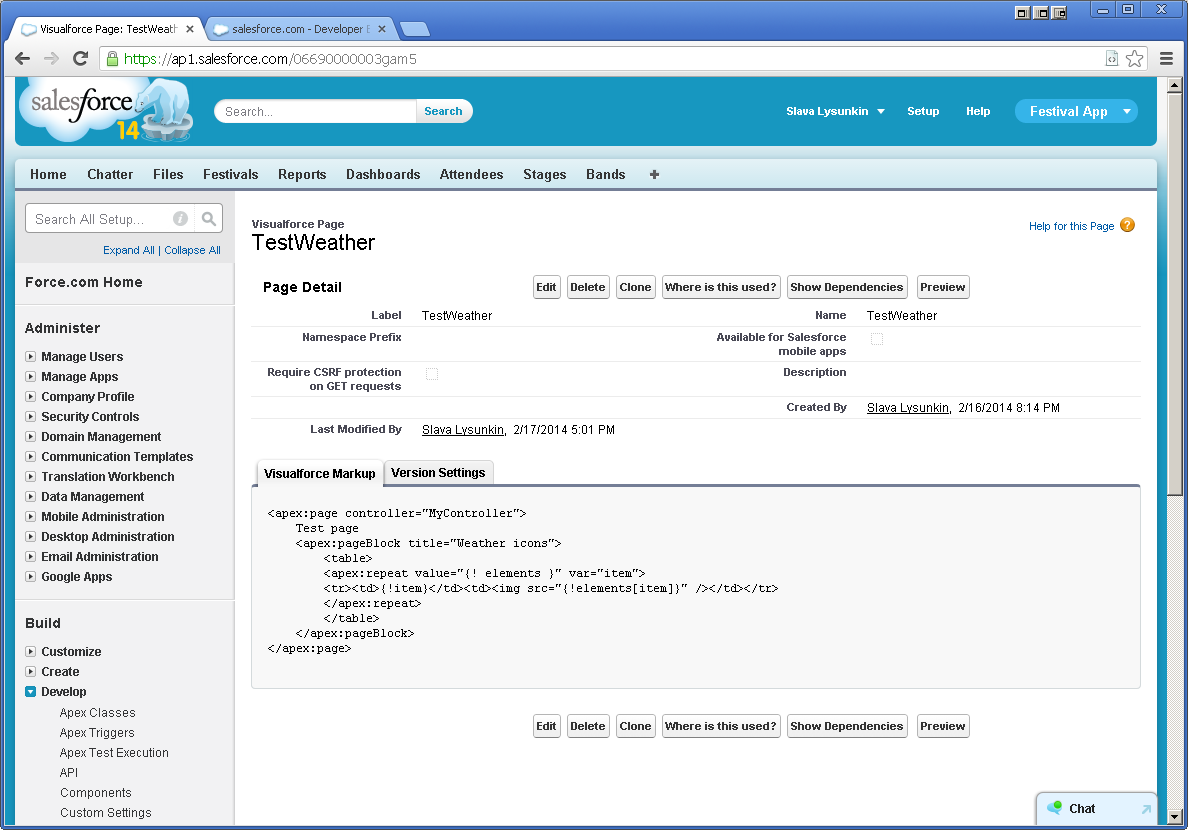The image size is (1188, 830).
Task: Expand Manage Users section
Action: tap(30, 356)
